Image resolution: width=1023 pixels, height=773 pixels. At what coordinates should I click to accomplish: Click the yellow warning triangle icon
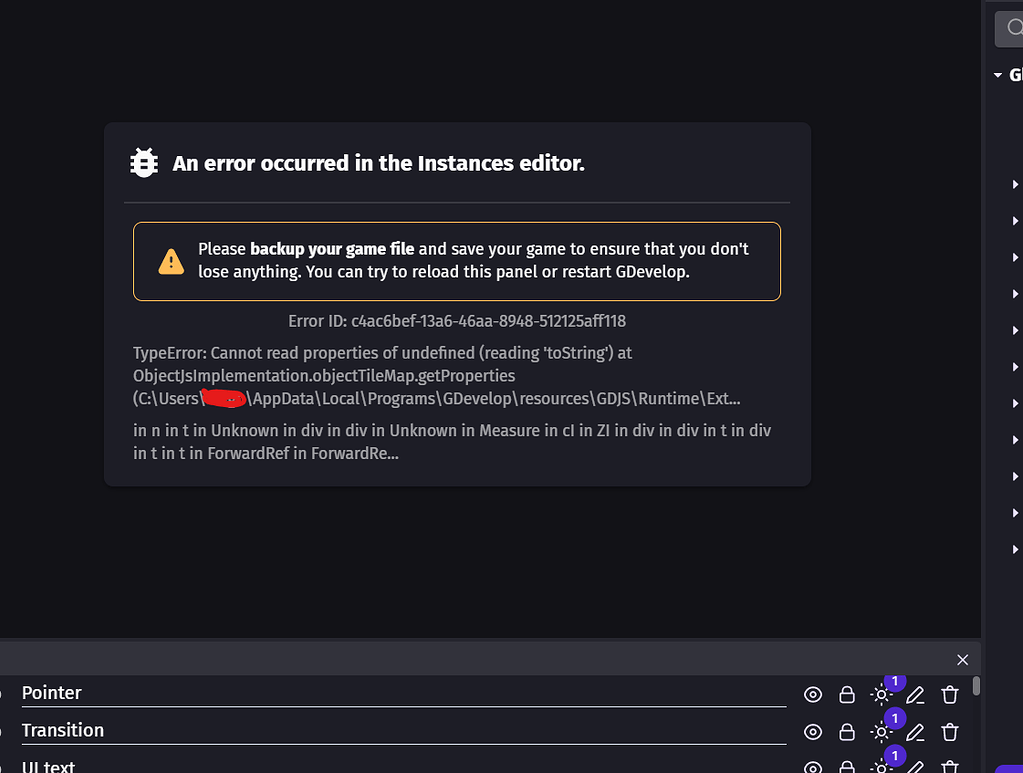point(171,261)
